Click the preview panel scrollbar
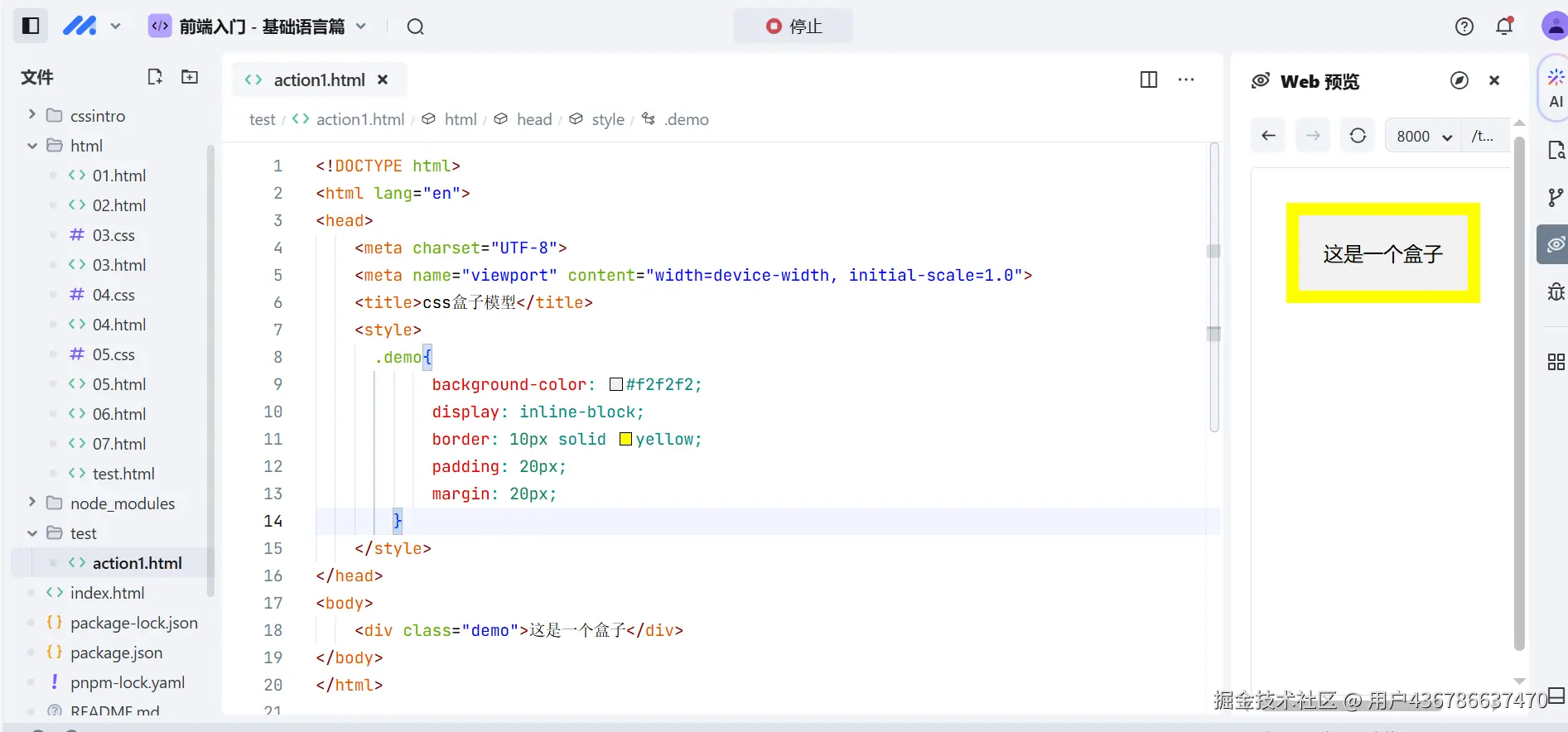Image resolution: width=1568 pixels, height=732 pixels. 1519,393
